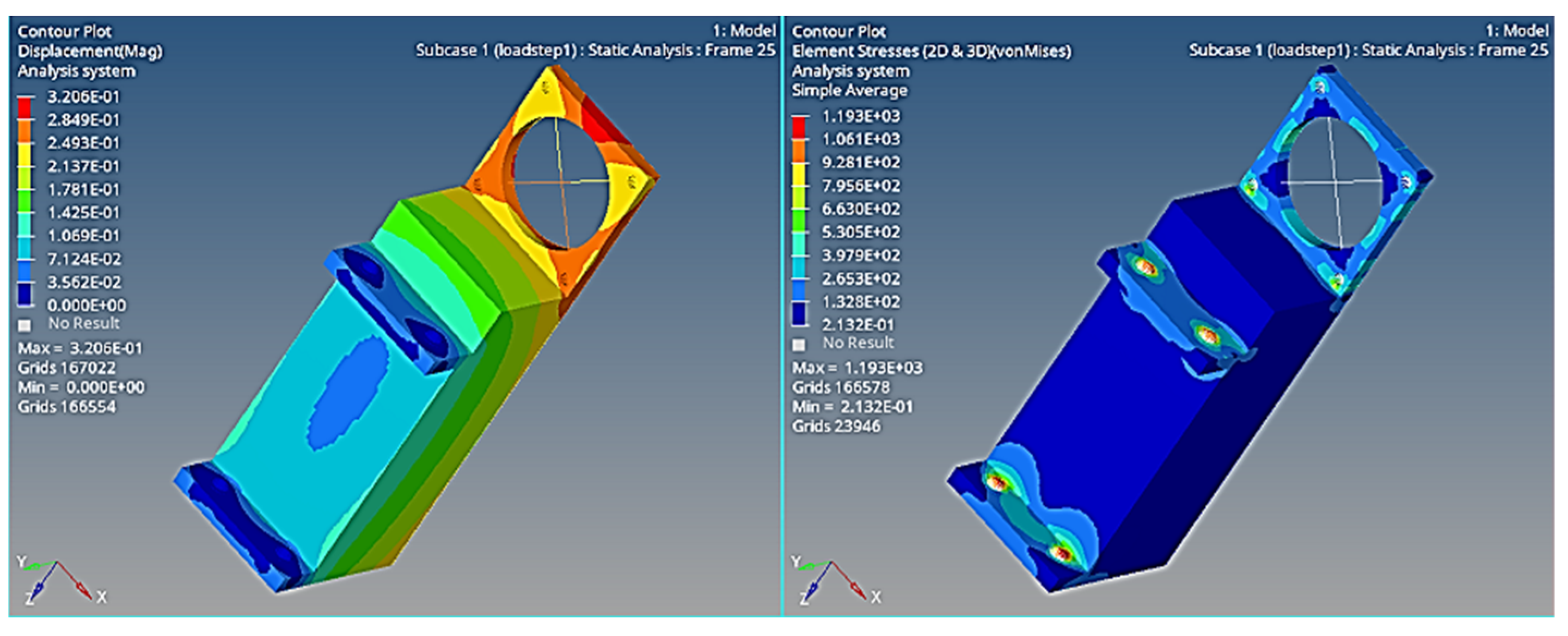
Task: Click the 'Contour Plot' heading in the stress pane
Action: [x=839, y=31]
